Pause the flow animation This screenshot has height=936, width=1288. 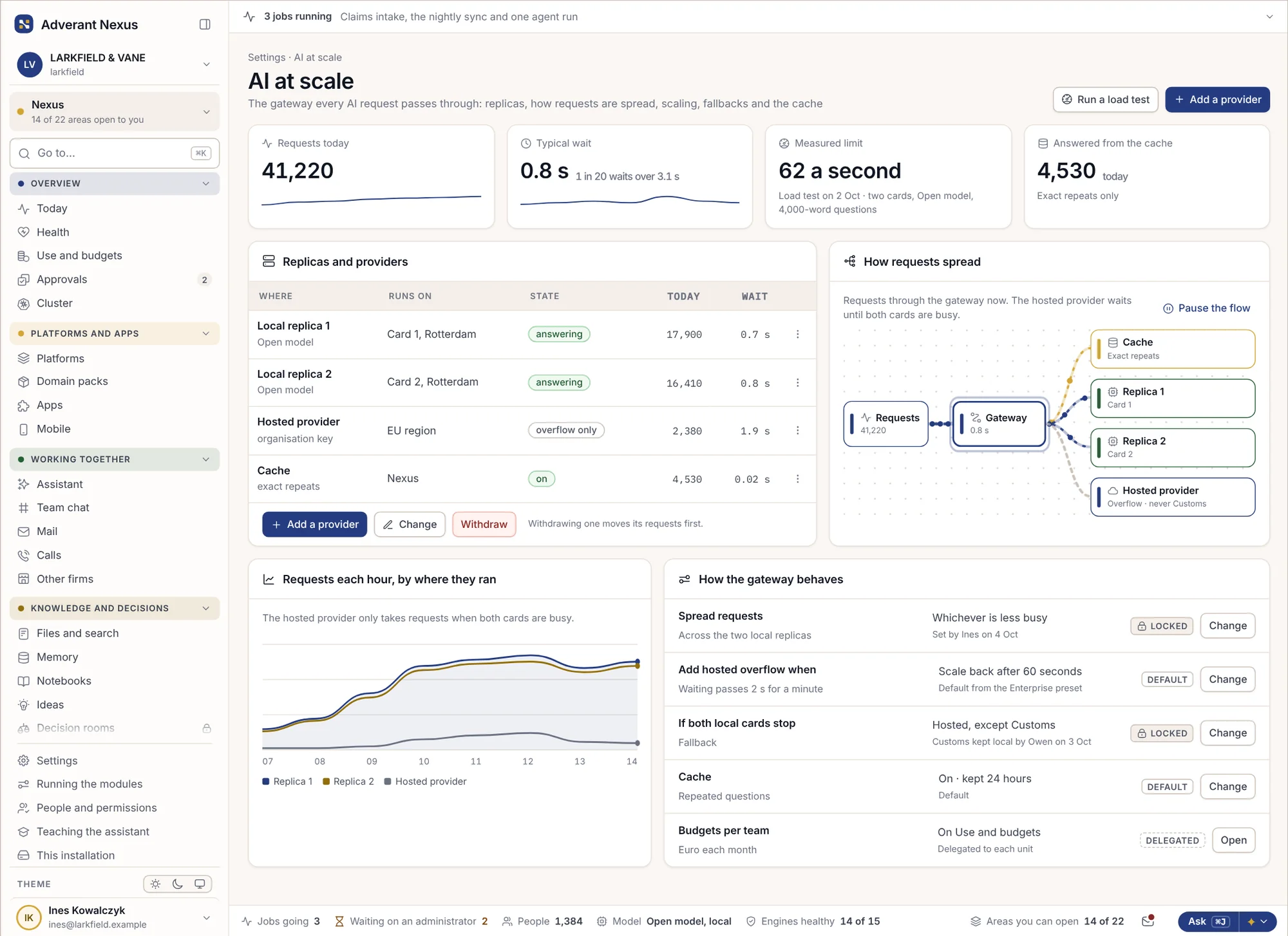1206,308
